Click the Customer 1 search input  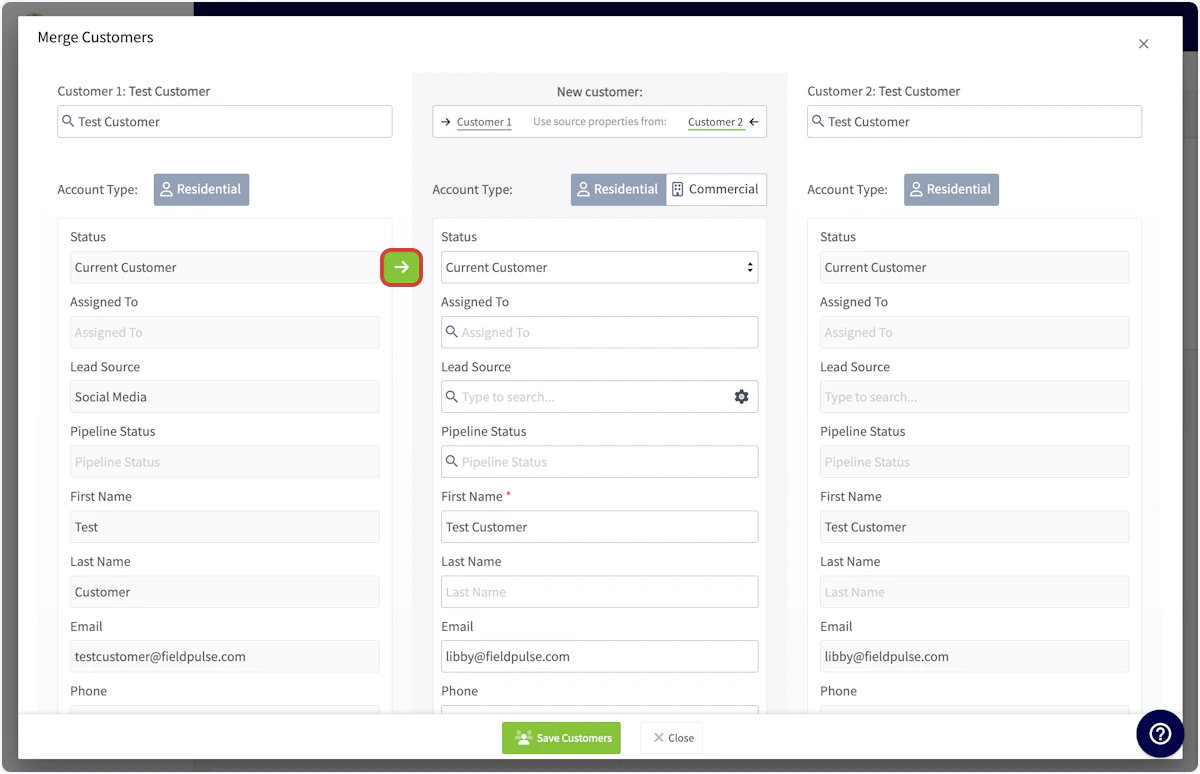225,121
